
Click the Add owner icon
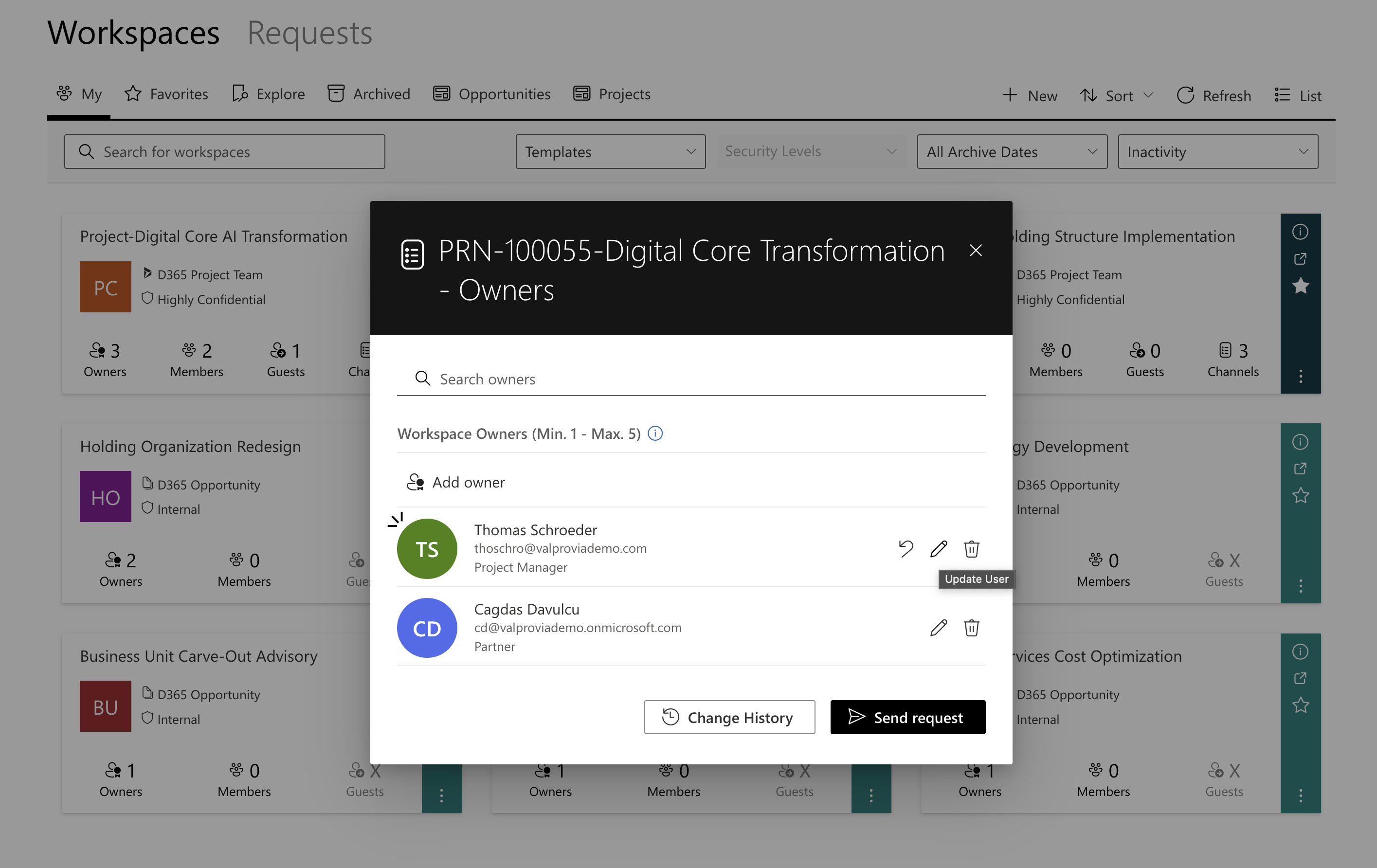pos(415,482)
